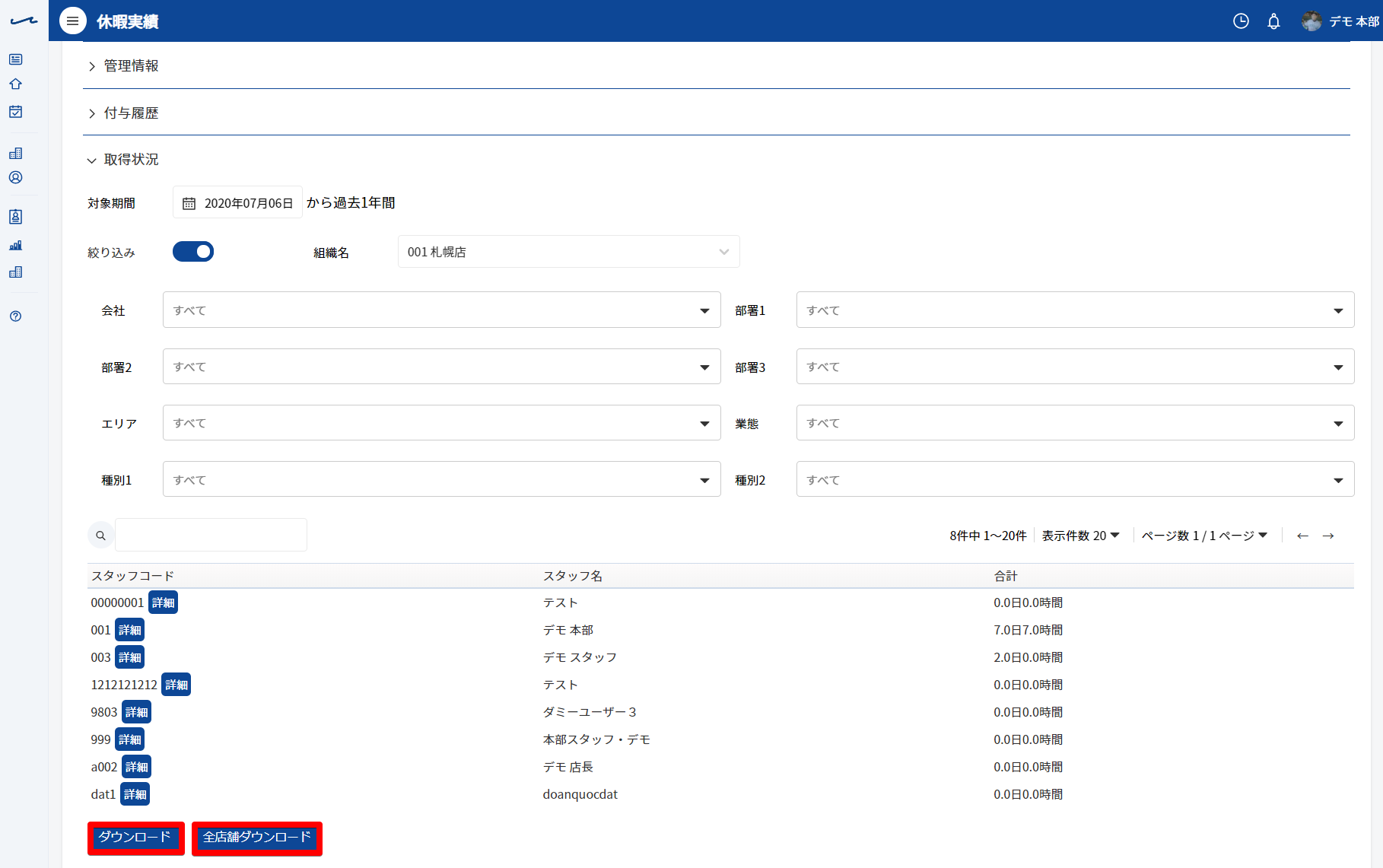Viewport: 1383px width, 868px height.
Task: Go to next page arrow
Action: click(x=1328, y=536)
